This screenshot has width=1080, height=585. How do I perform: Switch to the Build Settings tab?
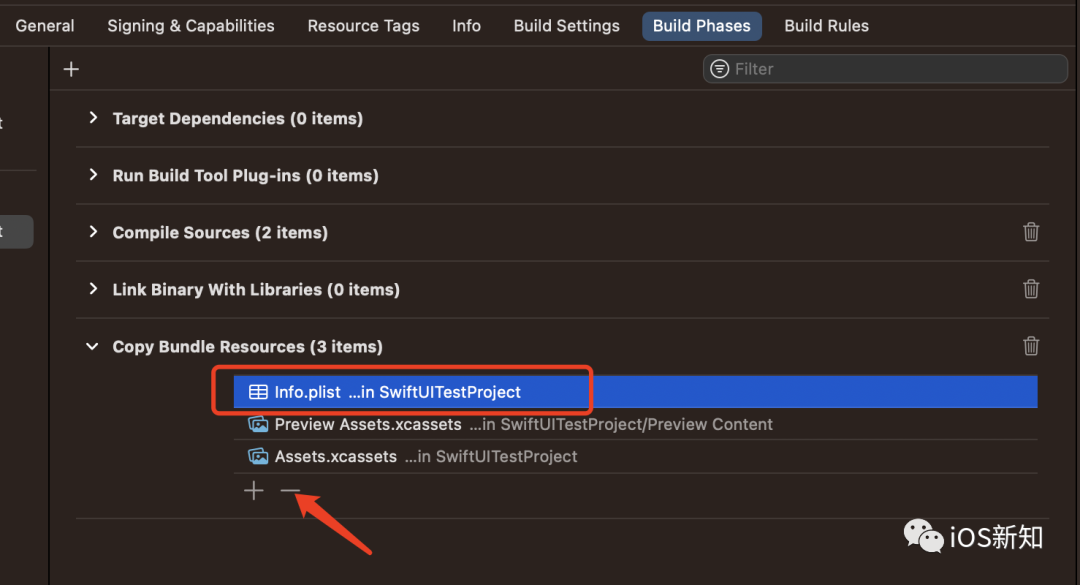coord(566,25)
